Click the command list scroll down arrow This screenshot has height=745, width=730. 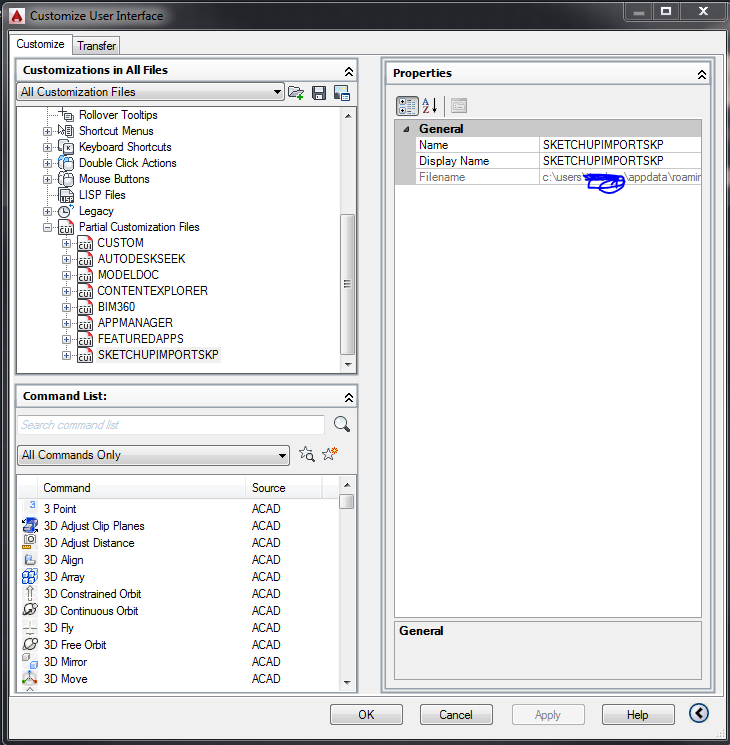point(347,683)
